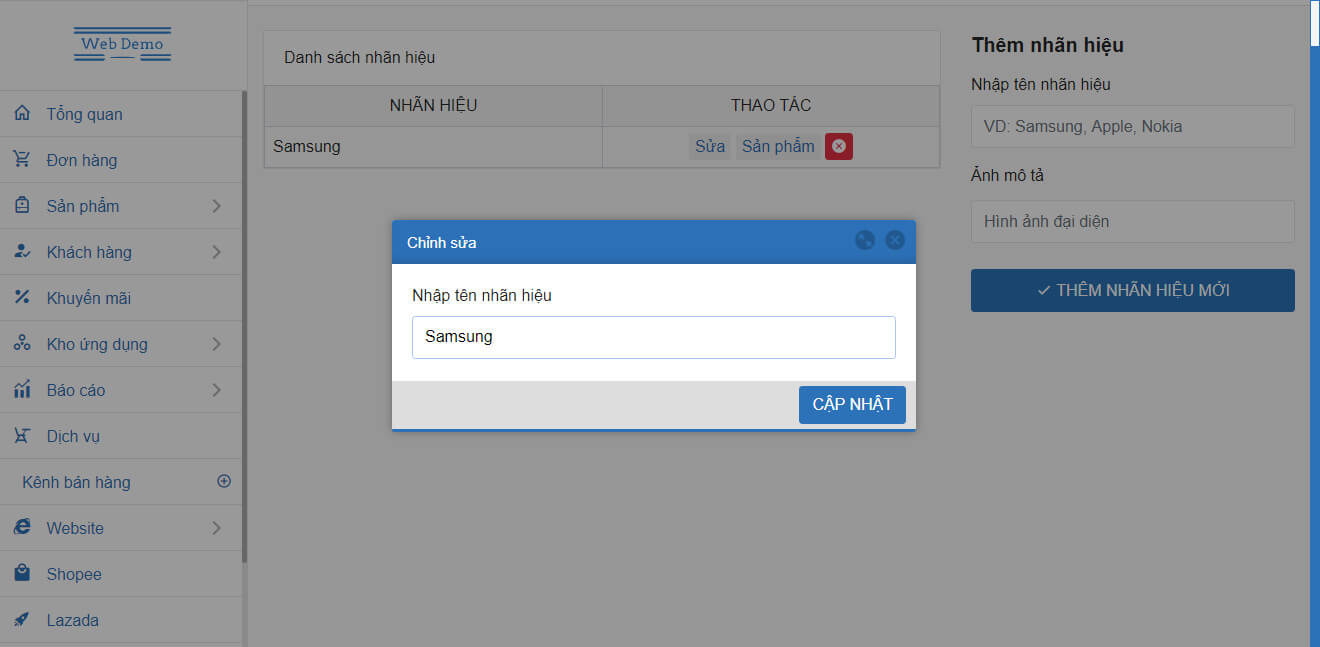This screenshot has width=1320, height=647.
Task: Click THÊM NHÃN HIỆU MỚI button
Action: pyautogui.click(x=1132, y=290)
